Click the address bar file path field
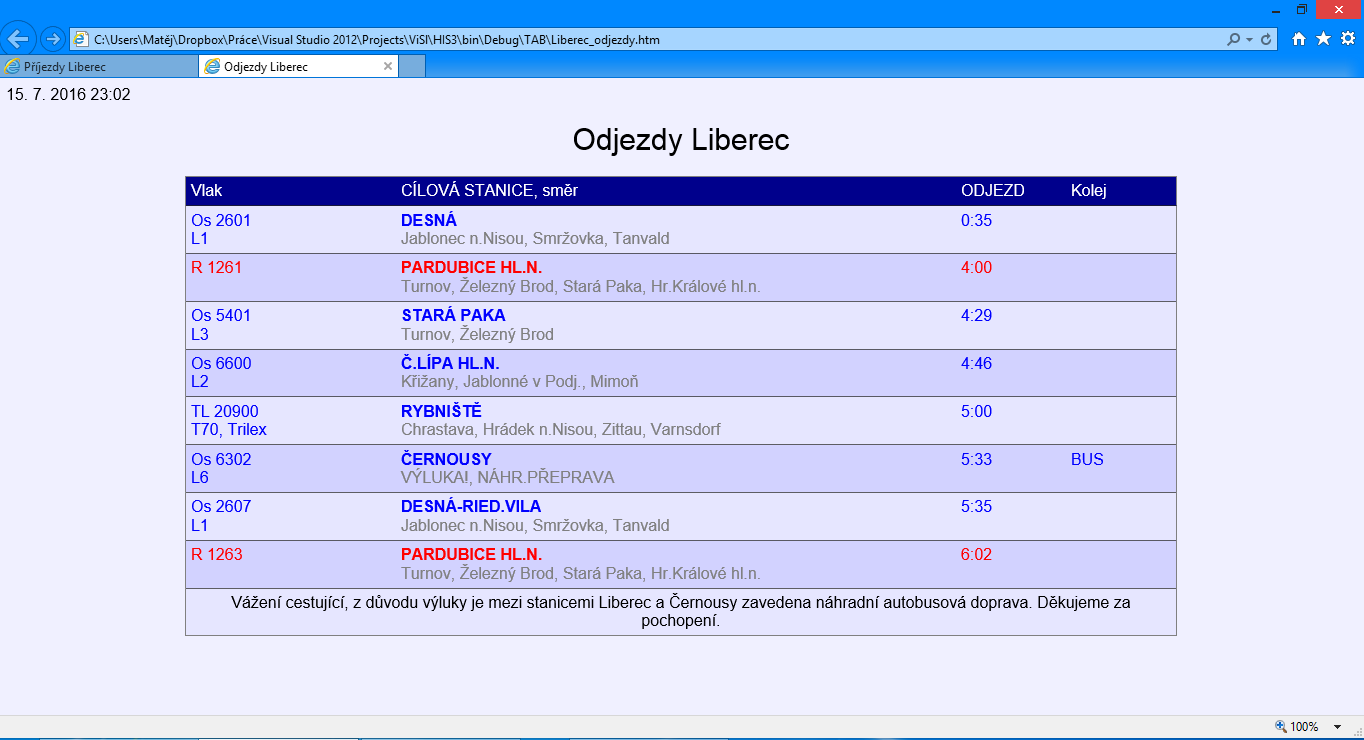 pos(600,40)
